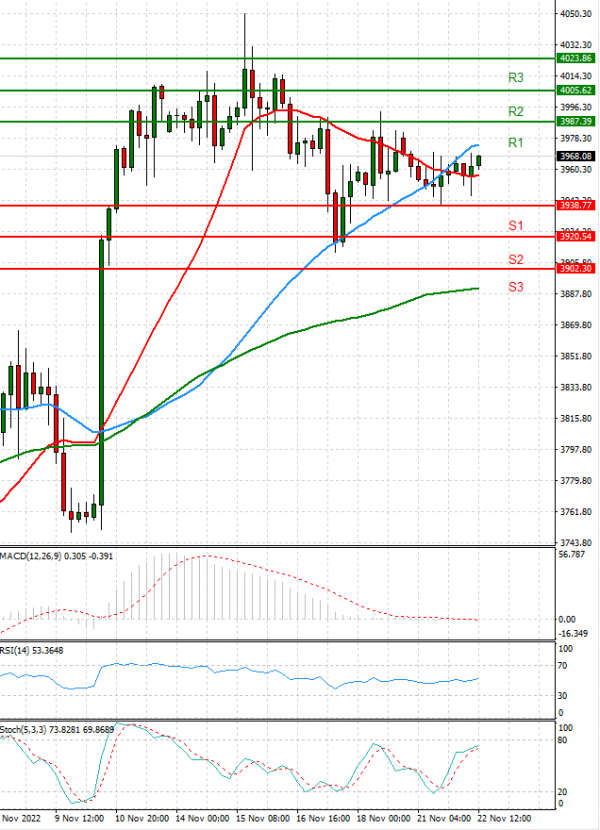Click the 16 Nov 16:00 time label
The image size is (600, 830).
[x=323, y=818]
